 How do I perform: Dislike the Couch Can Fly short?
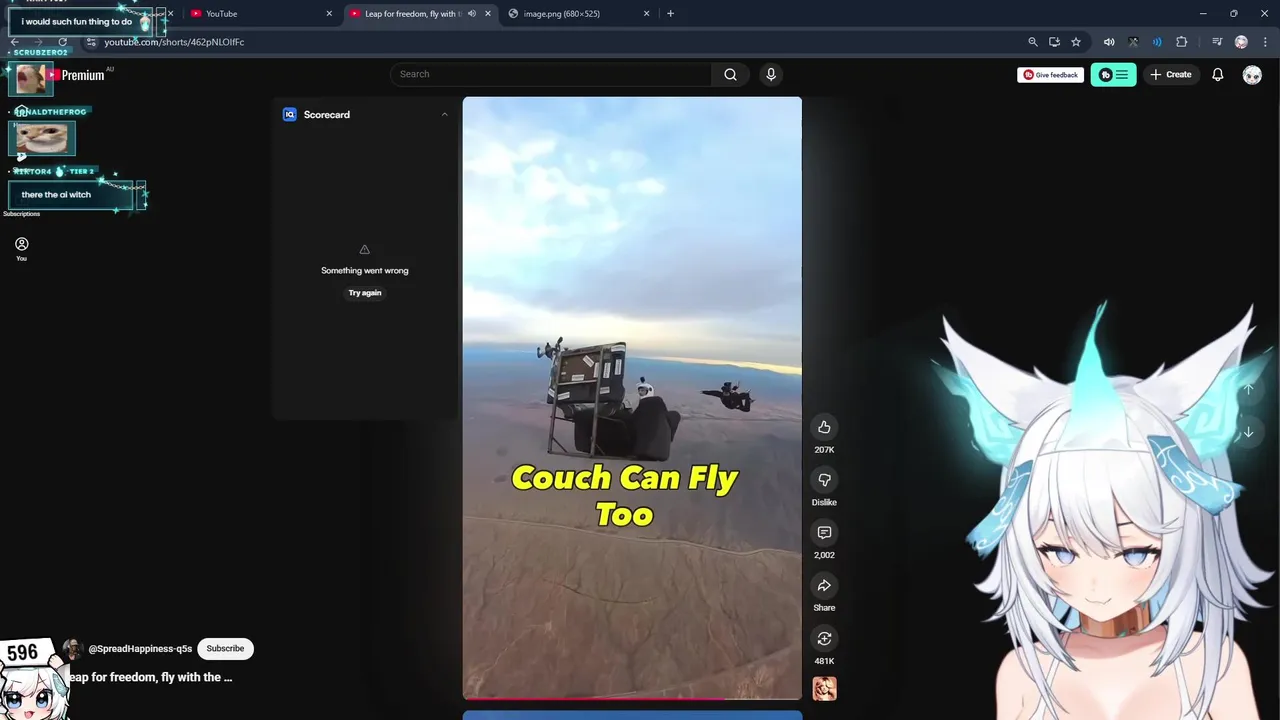(x=824, y=480)
